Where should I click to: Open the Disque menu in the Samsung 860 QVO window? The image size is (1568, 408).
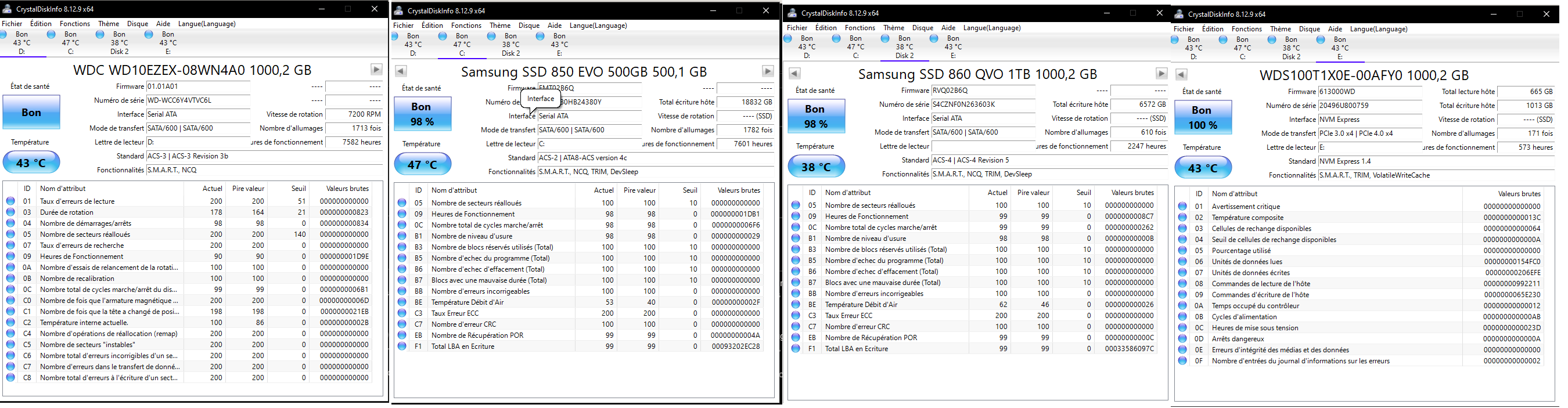922,28
